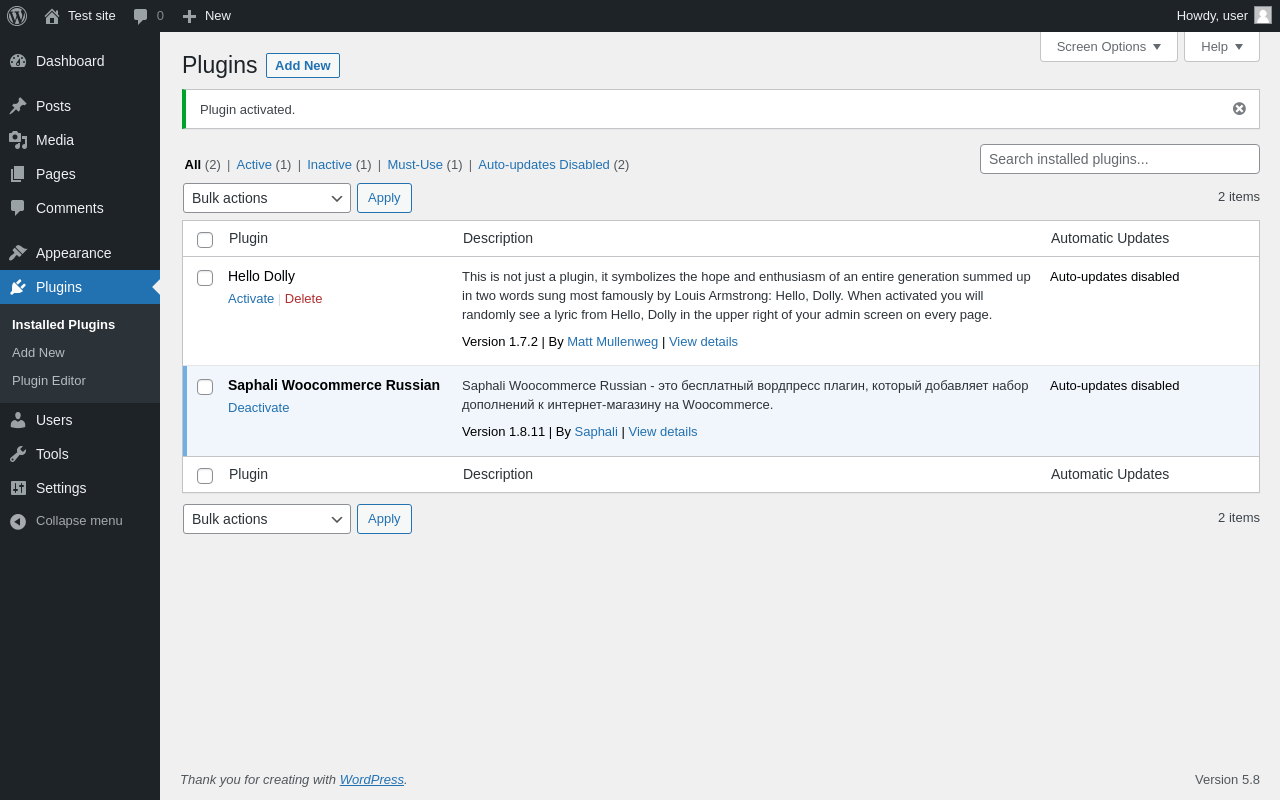This screenshot has width=1280, height=800.
Task: Expand the Help panel
Action: (1221, 46)
